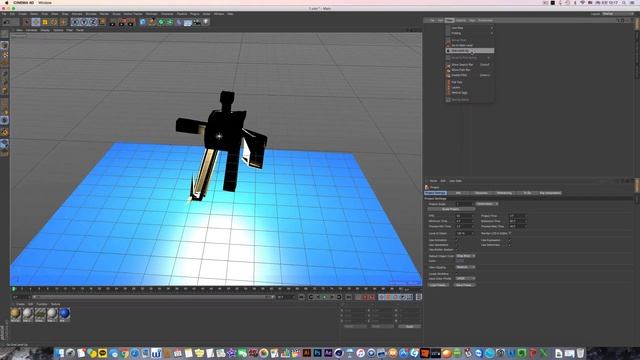Expand the Folding submenu

pos(469,33)
